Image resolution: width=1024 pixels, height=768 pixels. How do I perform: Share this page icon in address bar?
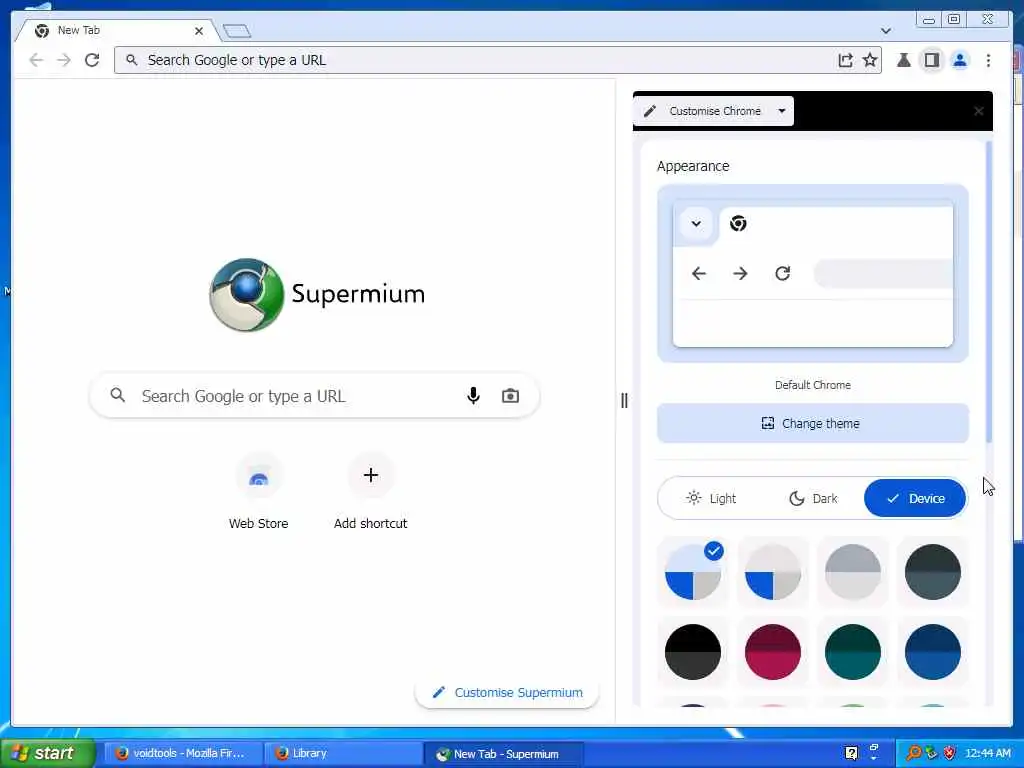845,60
